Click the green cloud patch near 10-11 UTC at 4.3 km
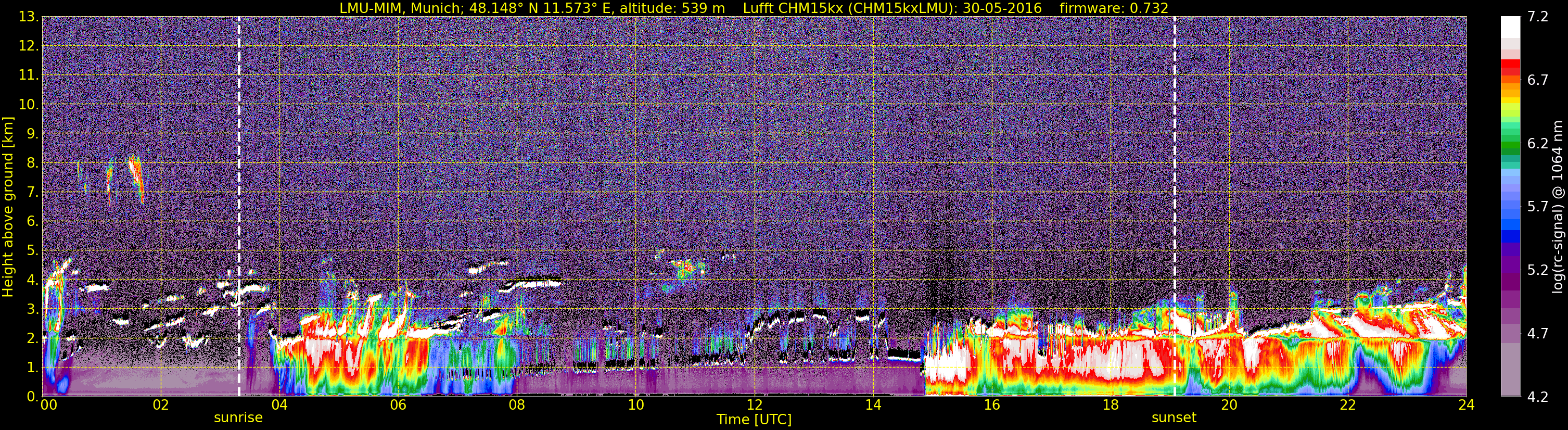The width and height of the screenshot is (1568, 430). pyautogui.click(x=688, y=269)
